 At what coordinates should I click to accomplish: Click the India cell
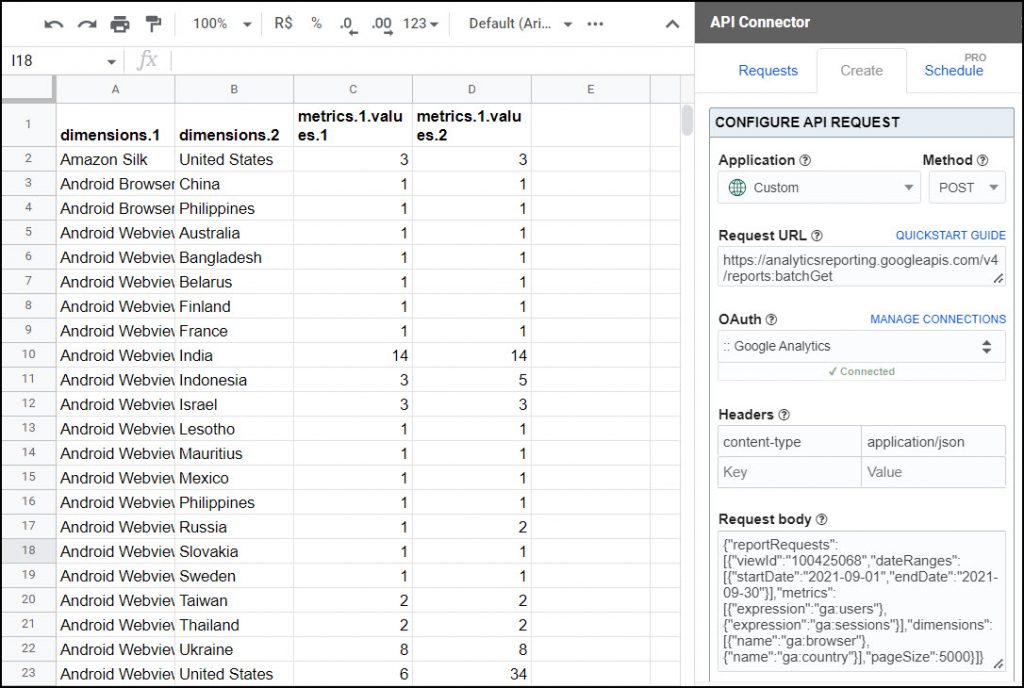pos(234,355)
